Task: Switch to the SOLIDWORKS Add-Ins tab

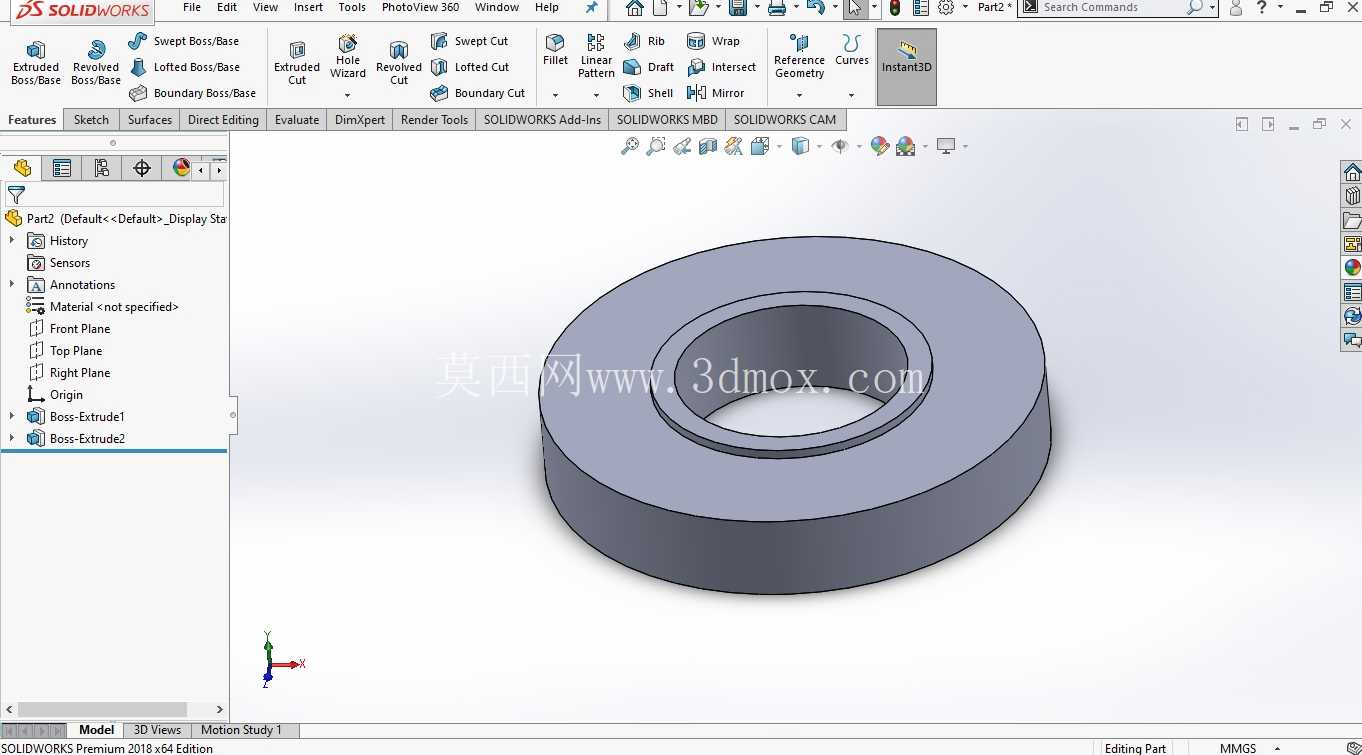Action: 543,120
